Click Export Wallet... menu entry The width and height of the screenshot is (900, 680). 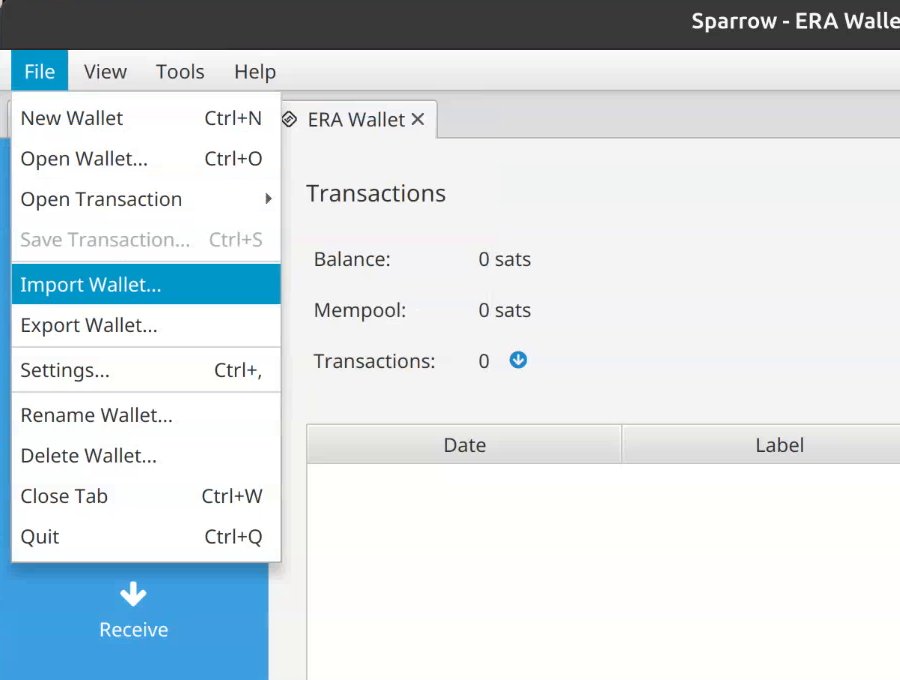pos(146,325)
